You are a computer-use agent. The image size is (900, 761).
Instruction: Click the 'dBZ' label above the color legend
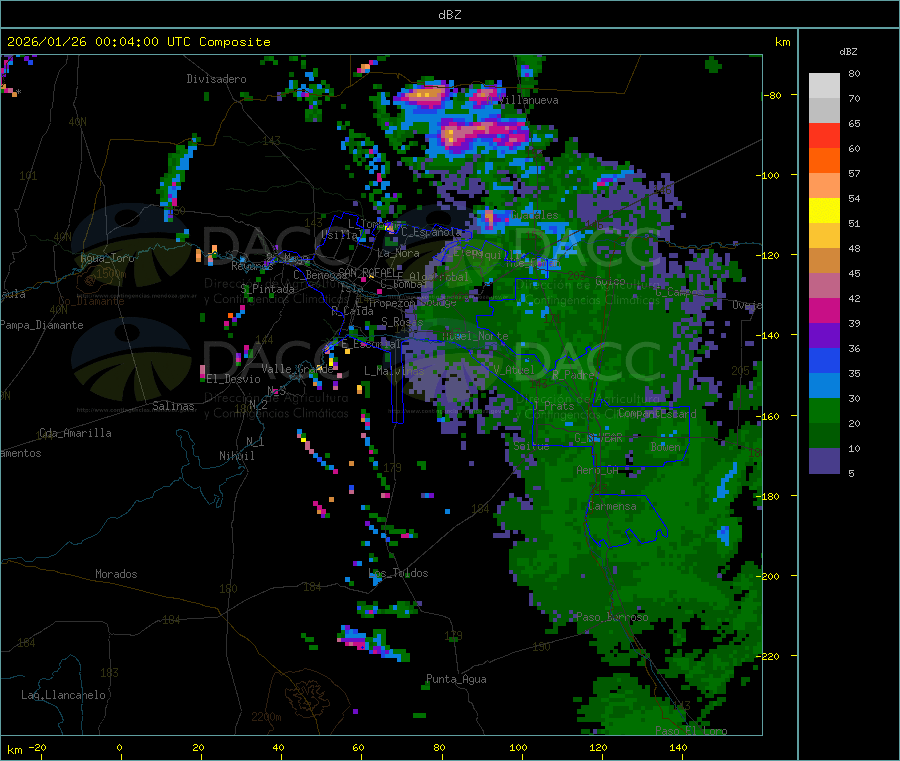pos(848,52)
